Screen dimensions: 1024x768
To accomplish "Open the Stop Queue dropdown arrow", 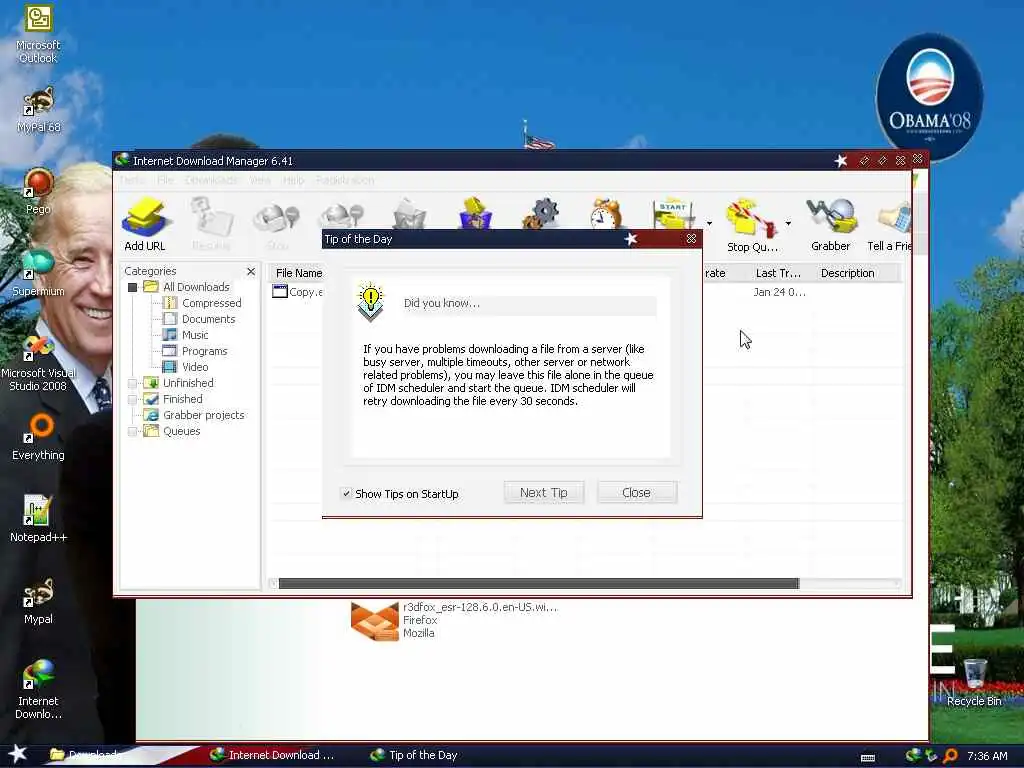I will [788, 224].
